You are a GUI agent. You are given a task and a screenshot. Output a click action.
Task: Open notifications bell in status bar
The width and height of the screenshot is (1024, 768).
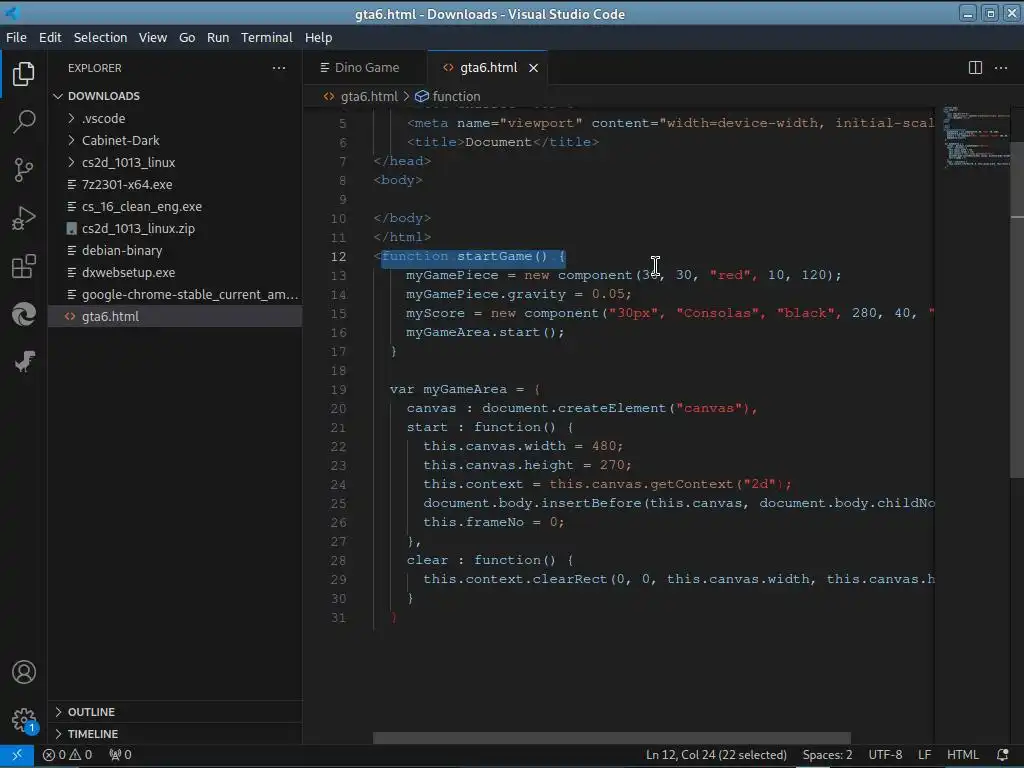pos(1003,755)
